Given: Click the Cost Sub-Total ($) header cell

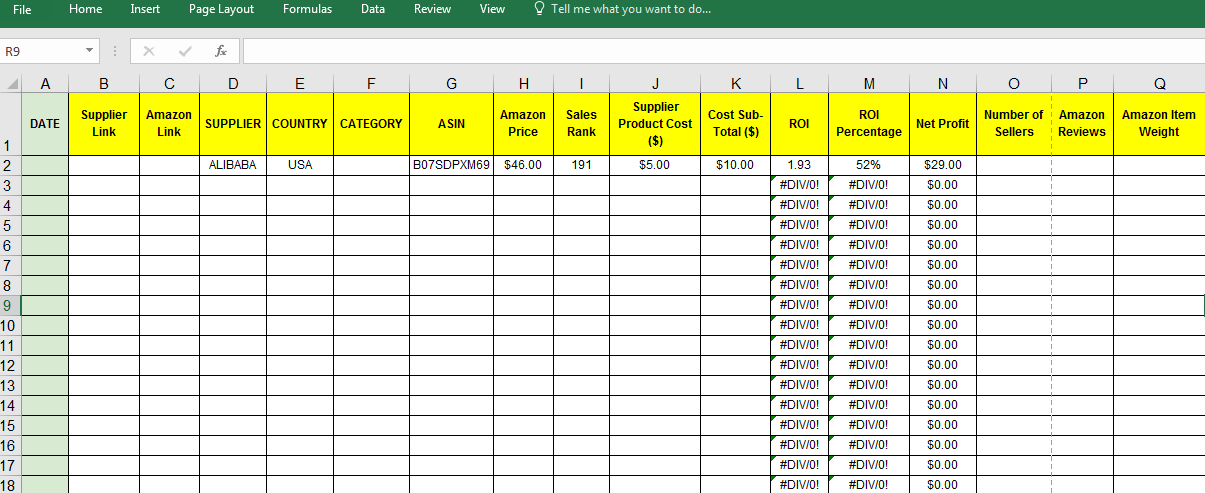Looking at the screenshot, I should click(735, 124).
